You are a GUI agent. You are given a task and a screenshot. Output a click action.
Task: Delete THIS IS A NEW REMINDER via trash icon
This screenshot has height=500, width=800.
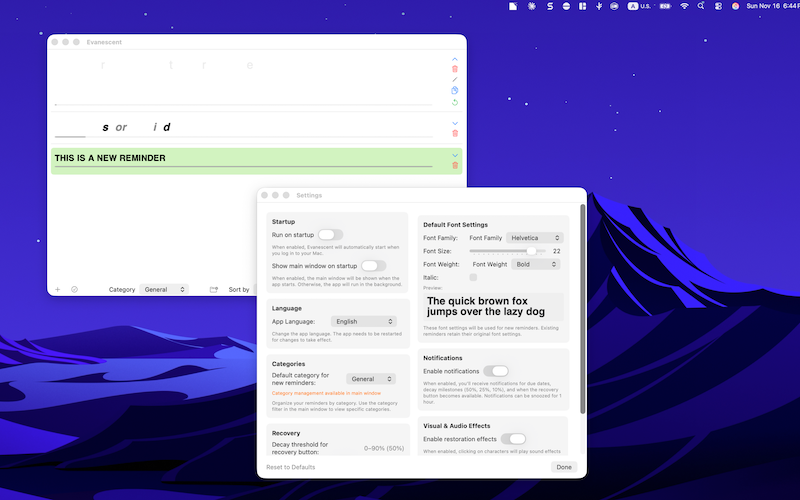click(455, 165)
